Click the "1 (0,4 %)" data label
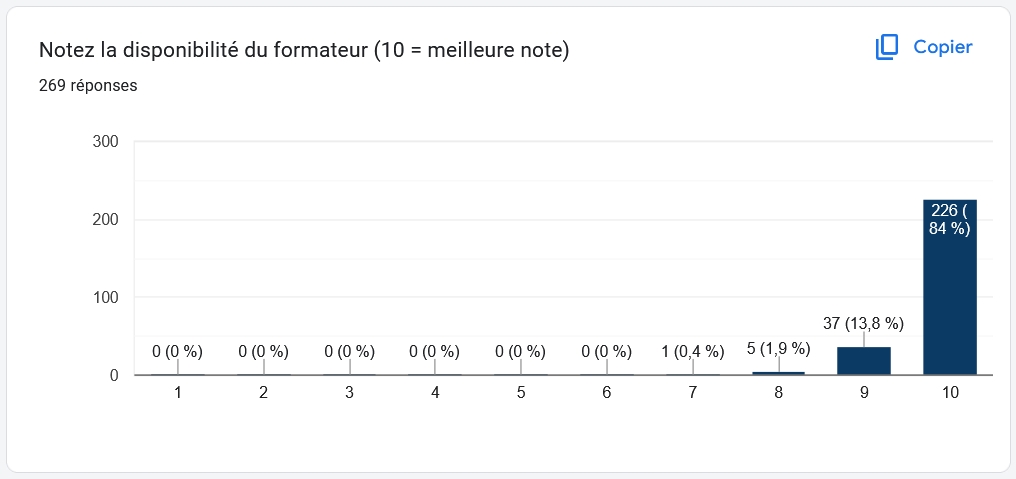The height and width of the screenshot is (479, 1016). [x=692, y=351]
